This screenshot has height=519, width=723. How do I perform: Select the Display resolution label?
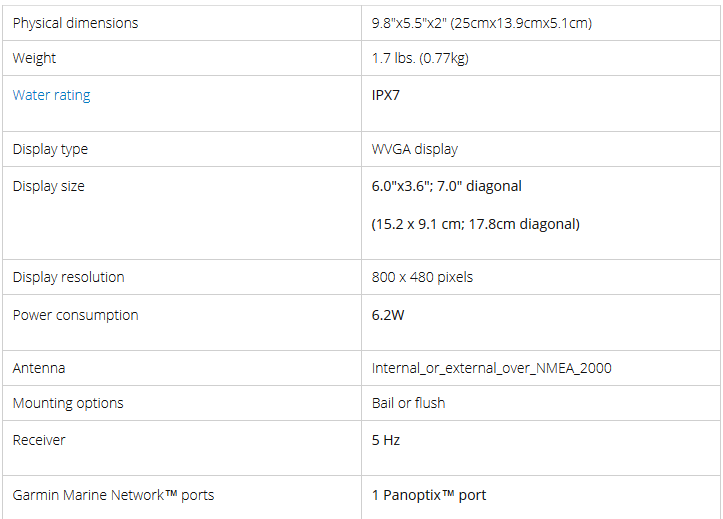pos(68,277)
